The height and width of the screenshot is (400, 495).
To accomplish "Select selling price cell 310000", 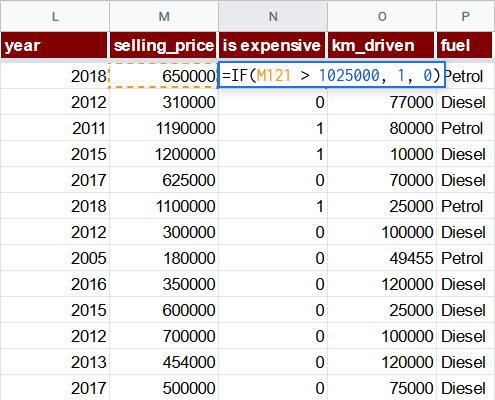I will (x=164, y=102).
